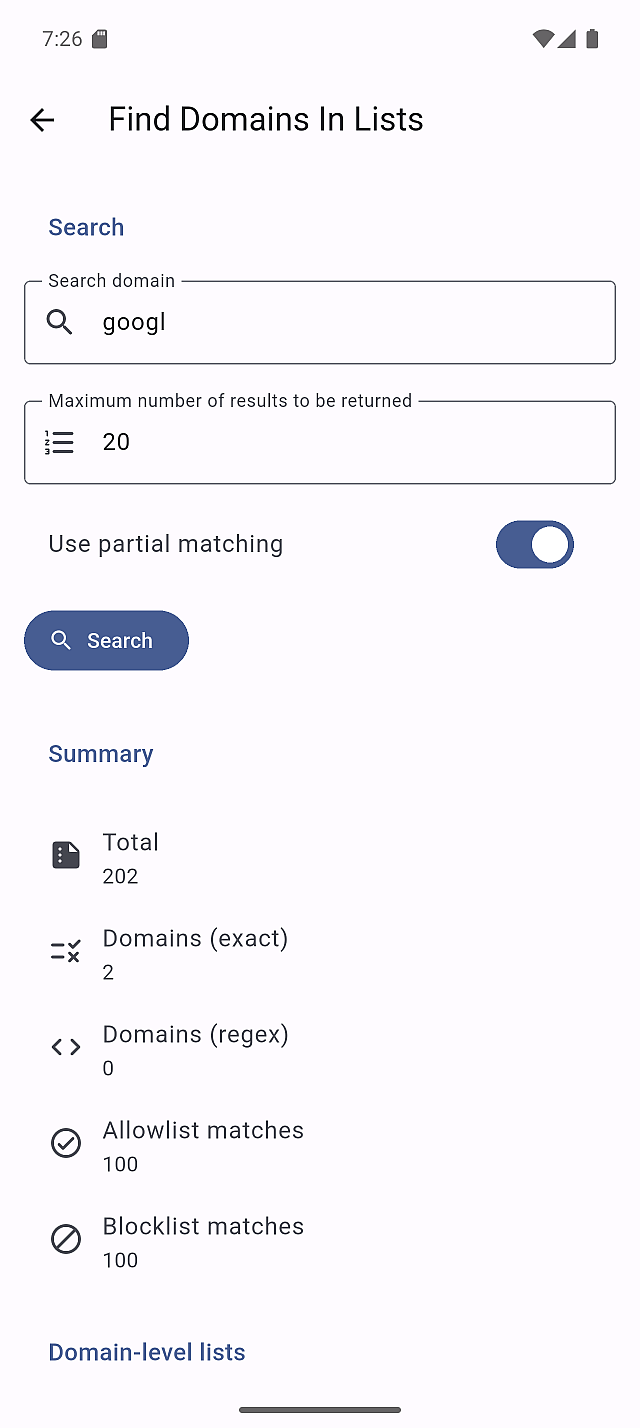The height and width of the screenshot is (1428, 640).
Task: Click the magnifier icon in search domain field
Action: click(60, 322)
